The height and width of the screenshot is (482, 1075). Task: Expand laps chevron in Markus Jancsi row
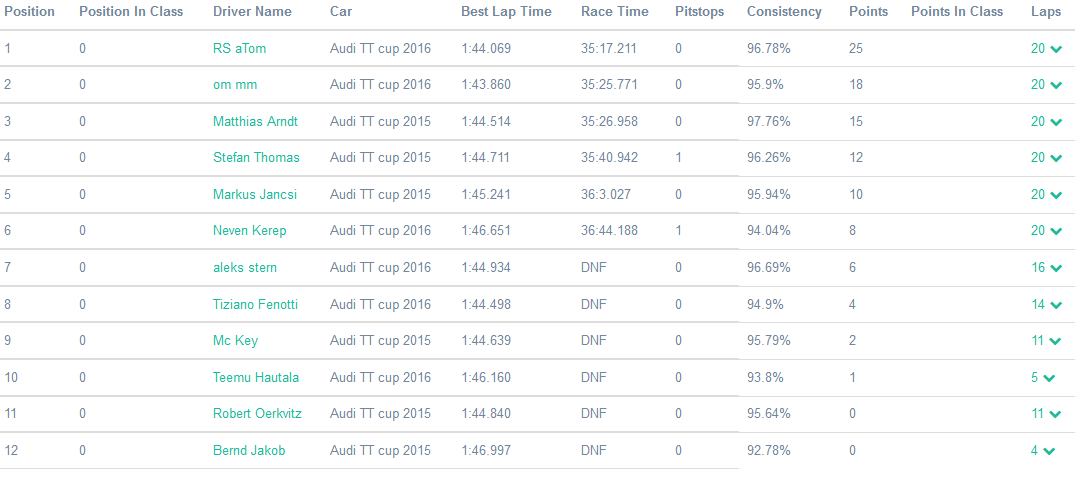(x=1056, y=195)
